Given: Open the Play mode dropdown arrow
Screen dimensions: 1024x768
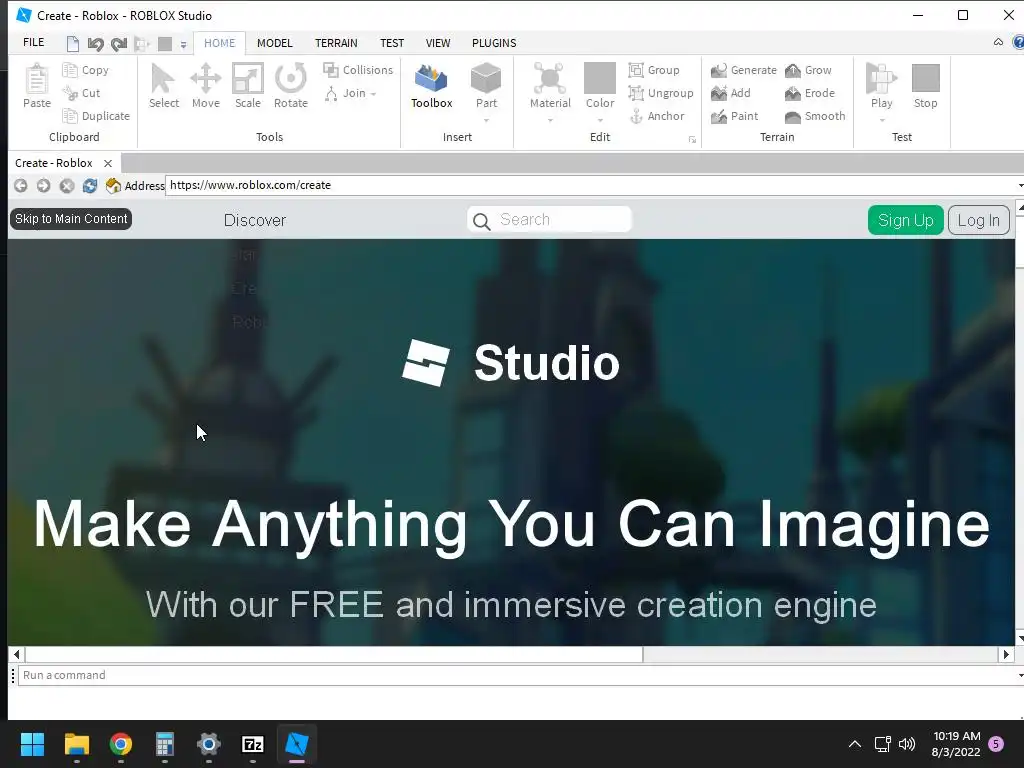Looking at the screenshot, I should coord(881,120).
